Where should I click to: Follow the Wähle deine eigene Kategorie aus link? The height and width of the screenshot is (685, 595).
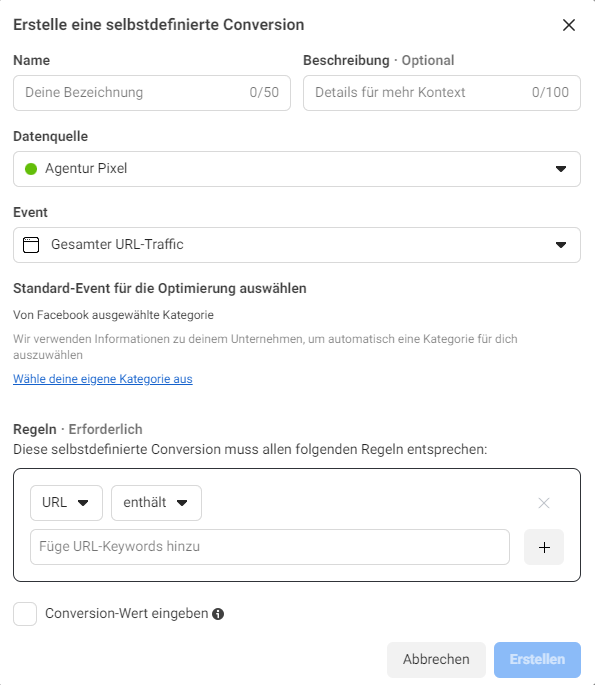pos(103,379)
